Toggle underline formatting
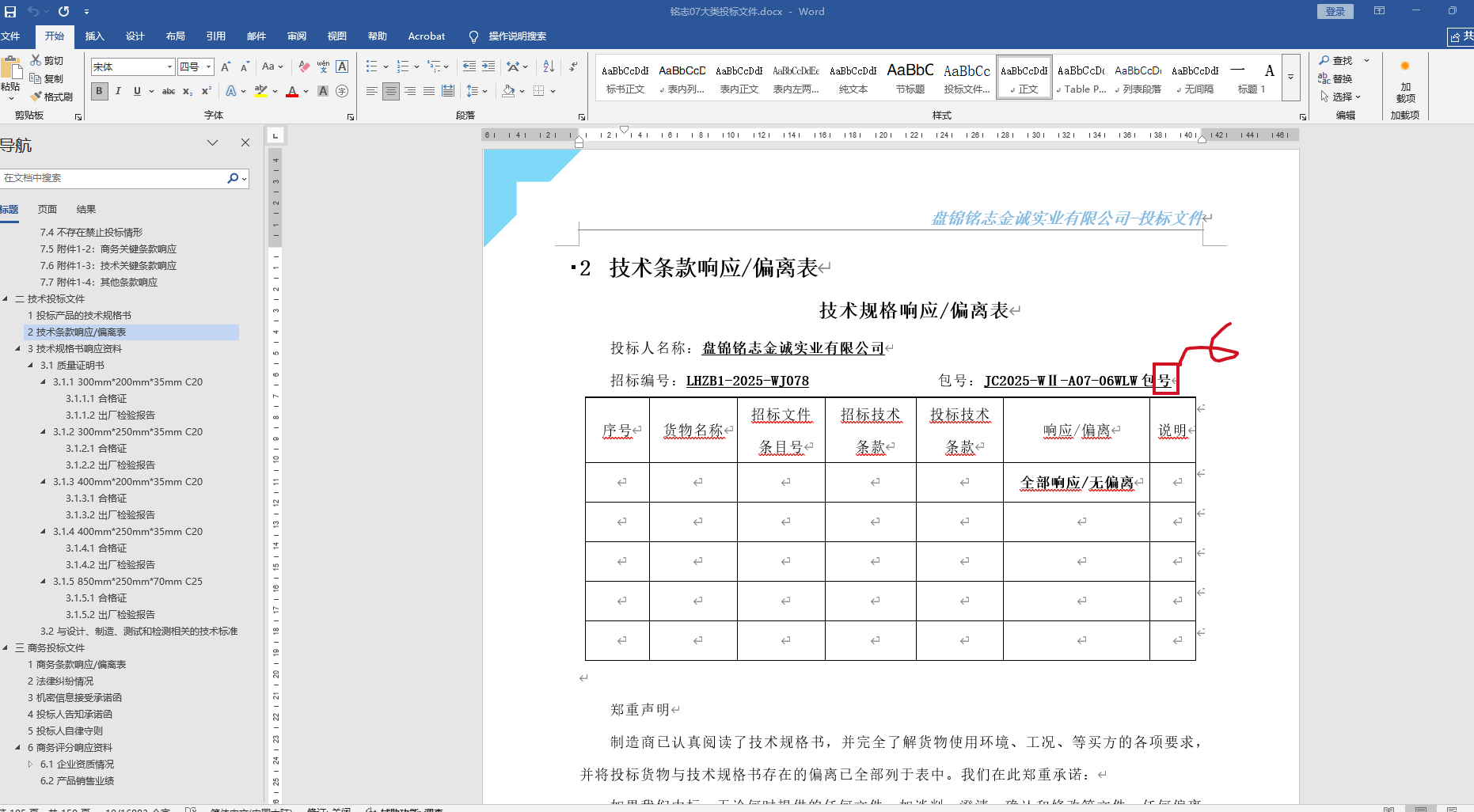Screen dimensions: 1474x812 click(x=137, y=91)
